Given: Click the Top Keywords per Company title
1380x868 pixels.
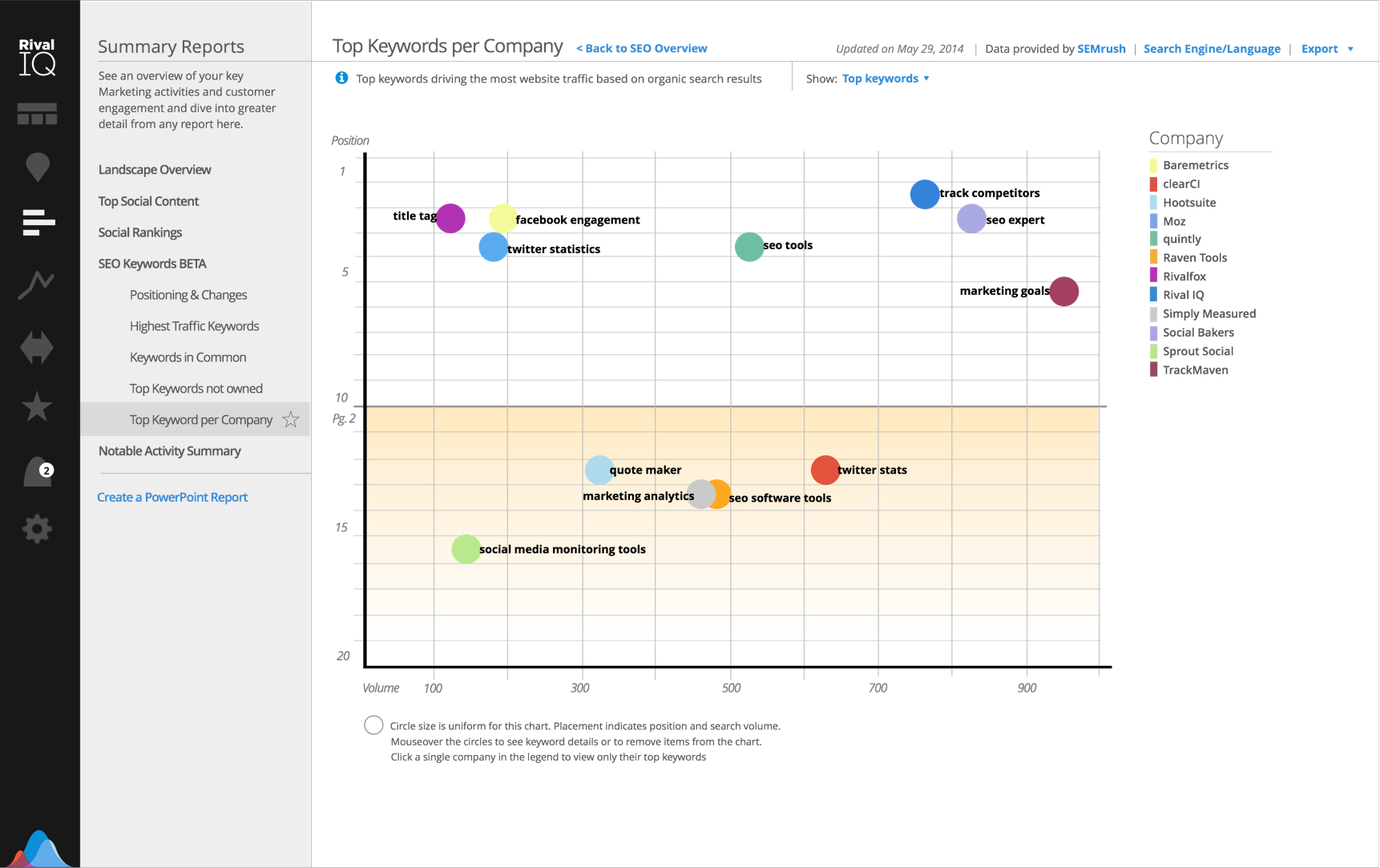Looking at the screenshot, I should pos(447,46).
